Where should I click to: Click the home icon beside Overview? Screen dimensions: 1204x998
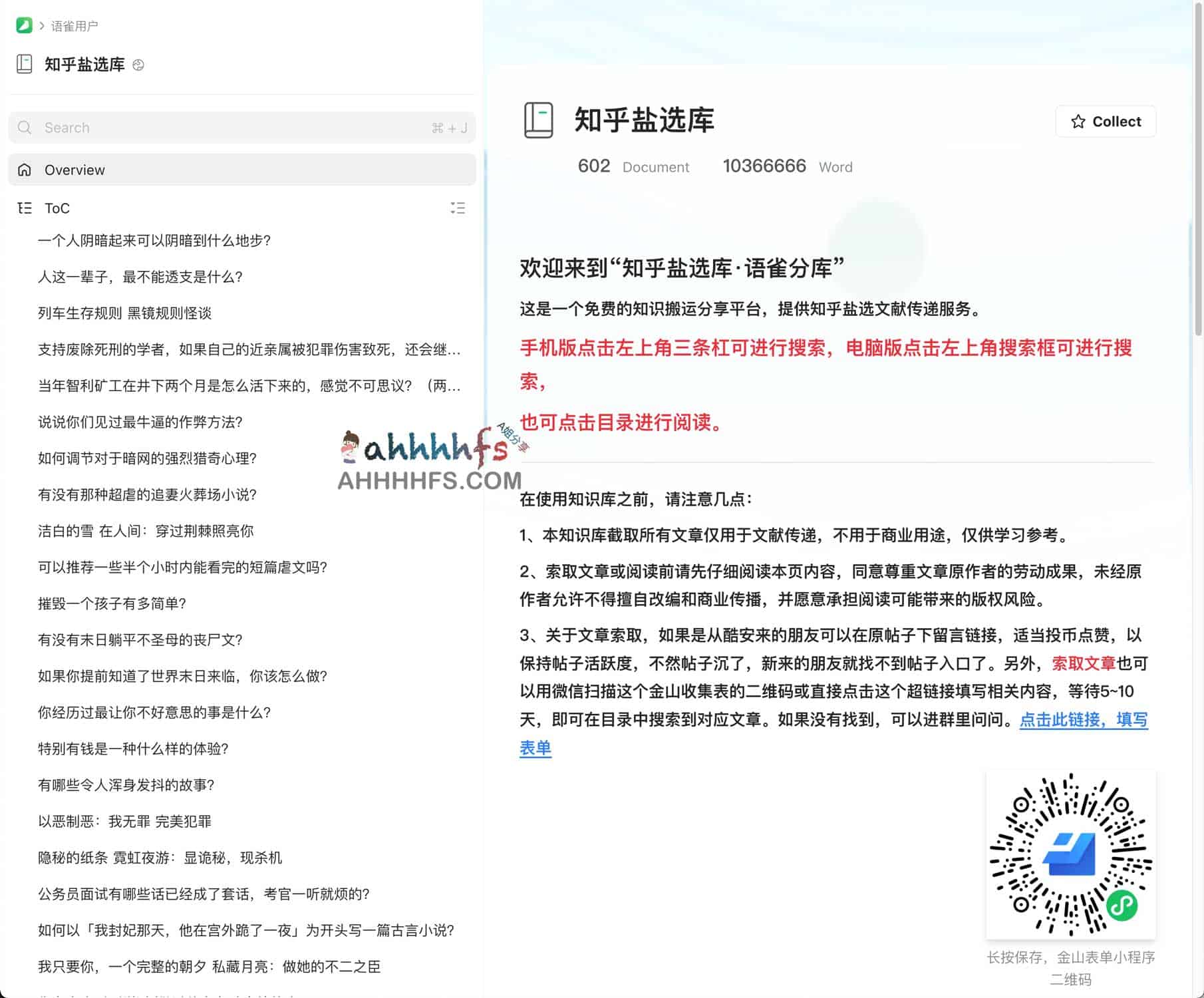click(25, 170)
